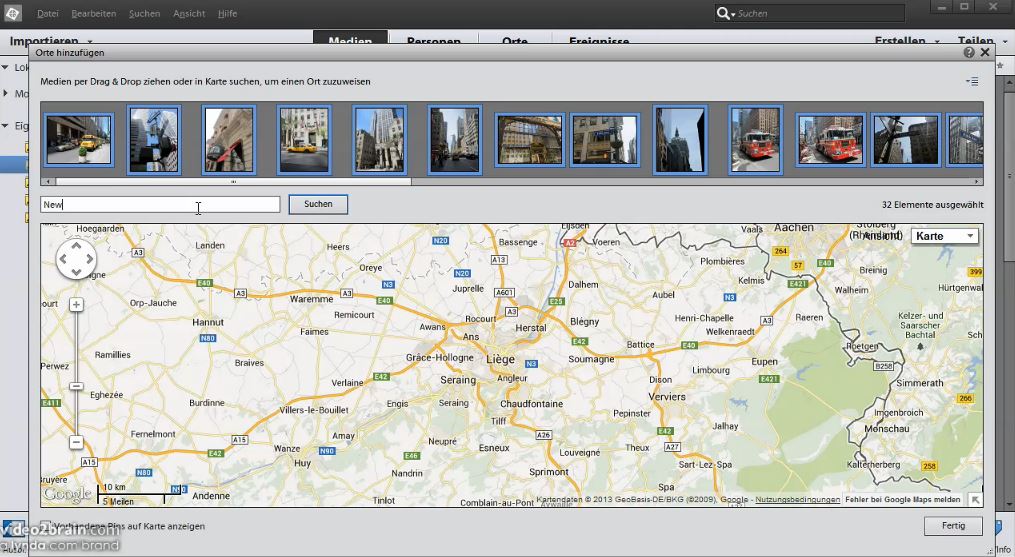Click the Suchen button beside location field
Viewport: 1015px width, 557px height.
pyautogui.click(x=318, y=204)
